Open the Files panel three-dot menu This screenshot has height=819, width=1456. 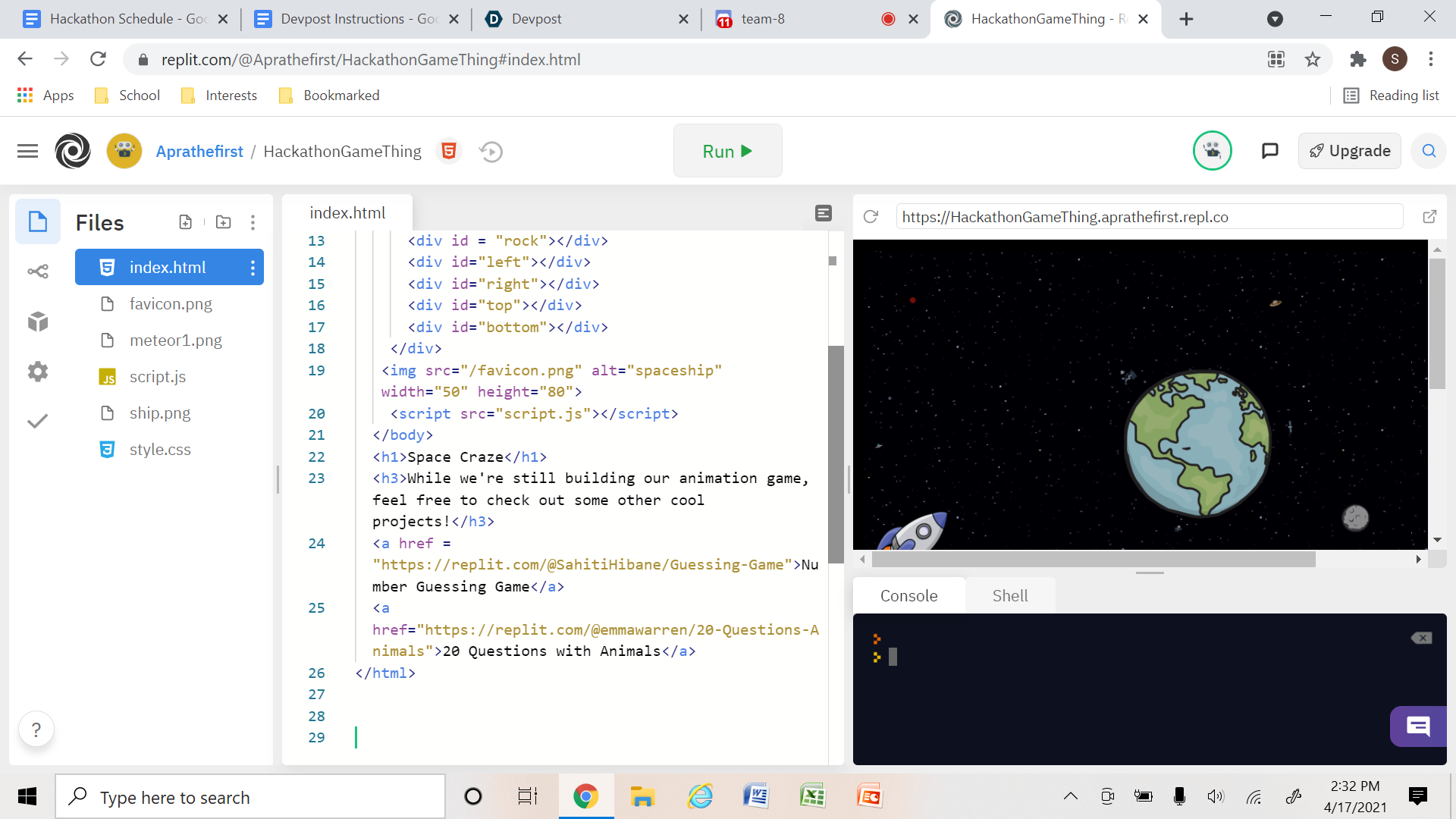point(253,222)
